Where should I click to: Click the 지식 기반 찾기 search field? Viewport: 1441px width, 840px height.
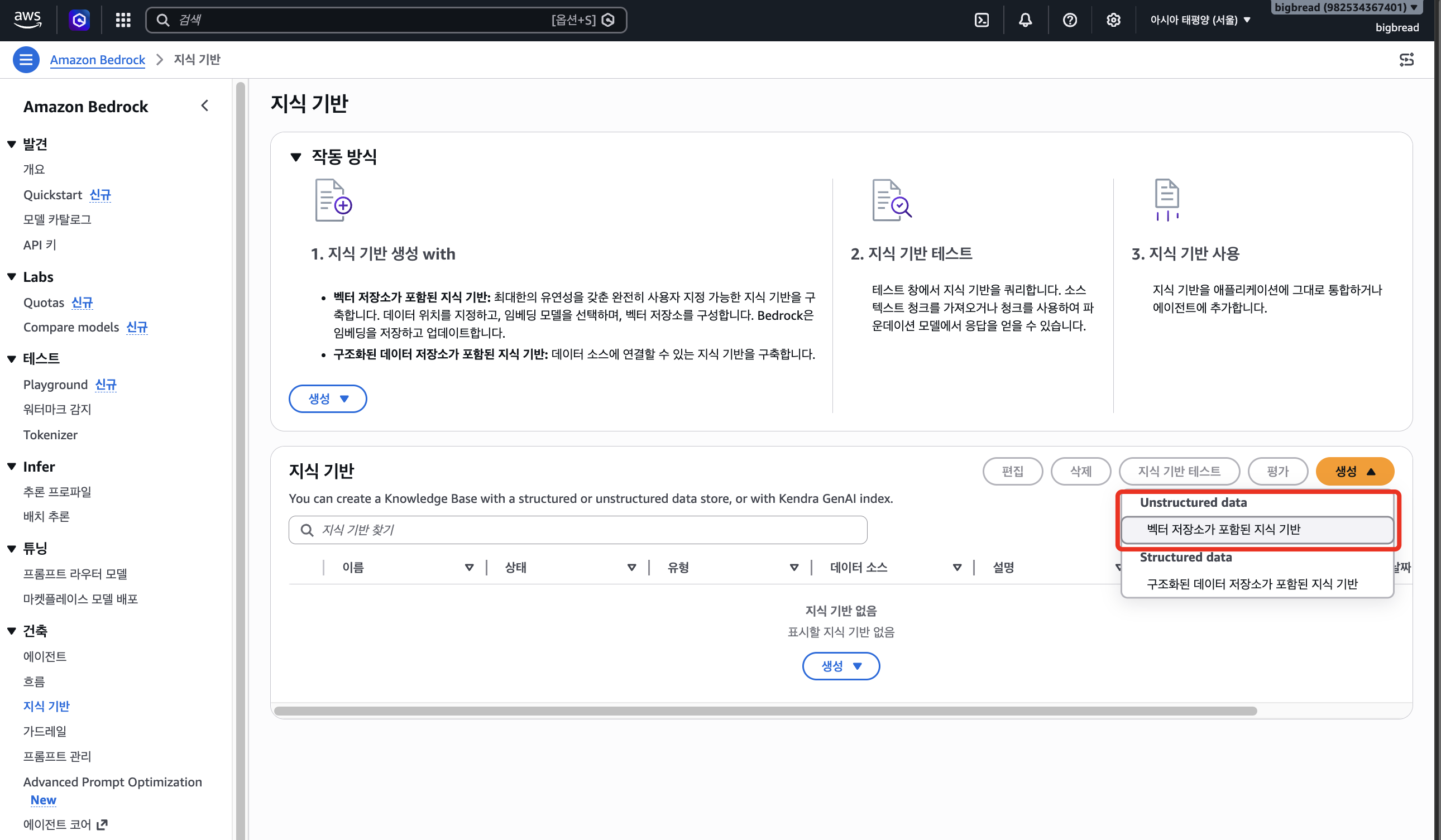pos(577,530)
